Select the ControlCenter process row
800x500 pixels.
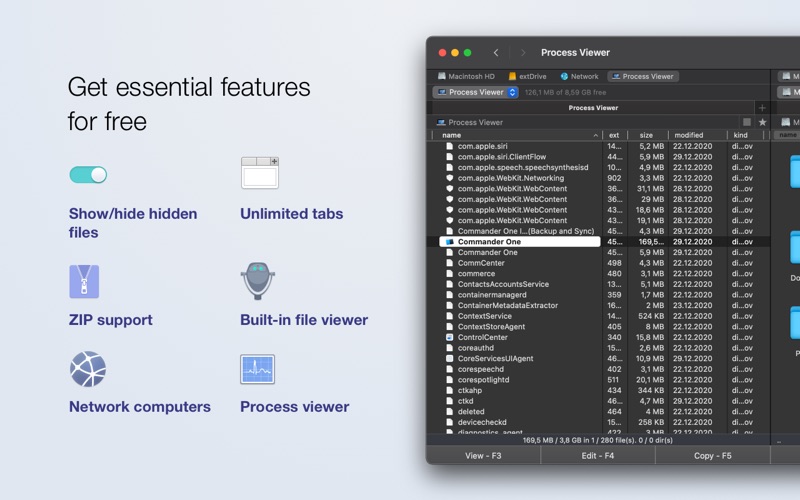pyautogui.click(x=482, y=337)
